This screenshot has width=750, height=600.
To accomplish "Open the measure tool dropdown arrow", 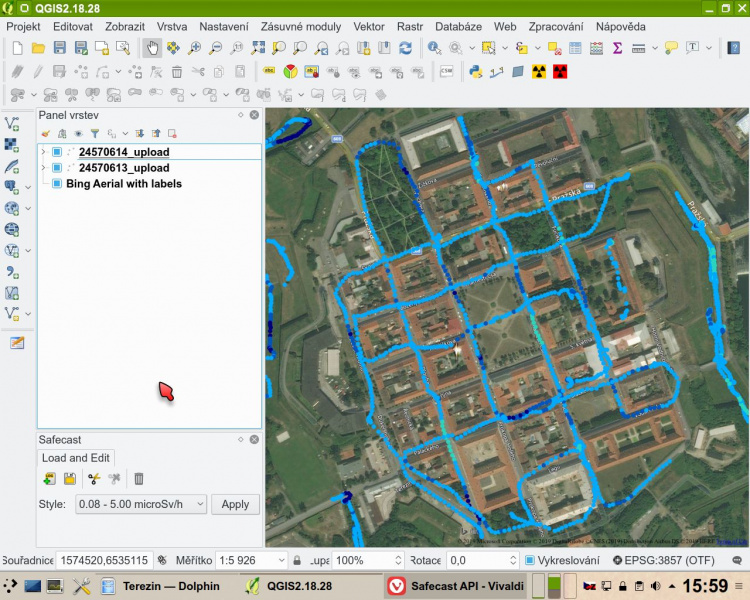I will (655, 48).
